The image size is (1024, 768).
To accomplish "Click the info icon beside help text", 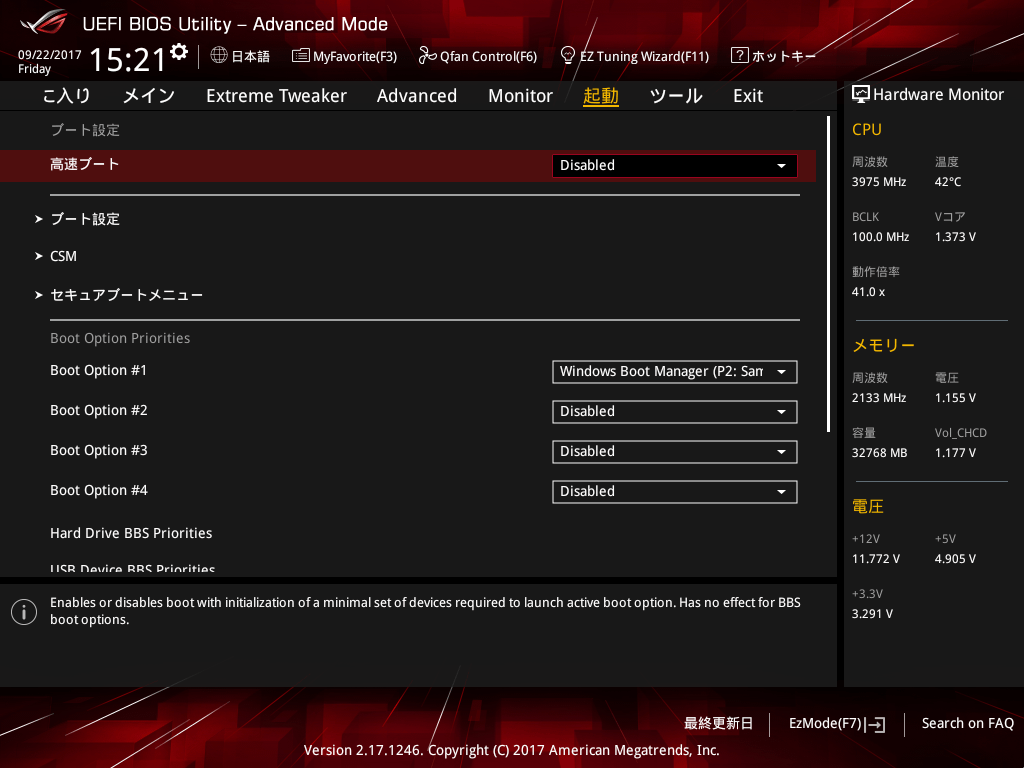I will click(x=24, y=612).
